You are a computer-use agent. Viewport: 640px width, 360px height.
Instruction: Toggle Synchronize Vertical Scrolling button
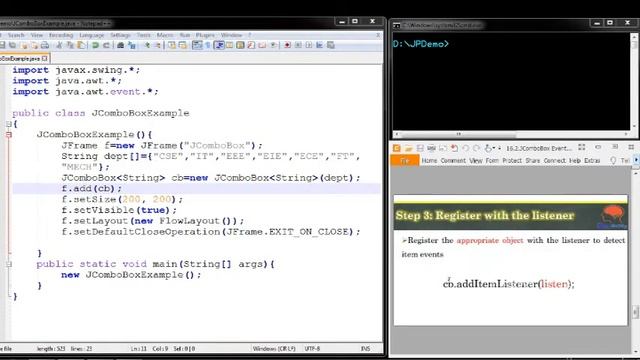point(172,45)
